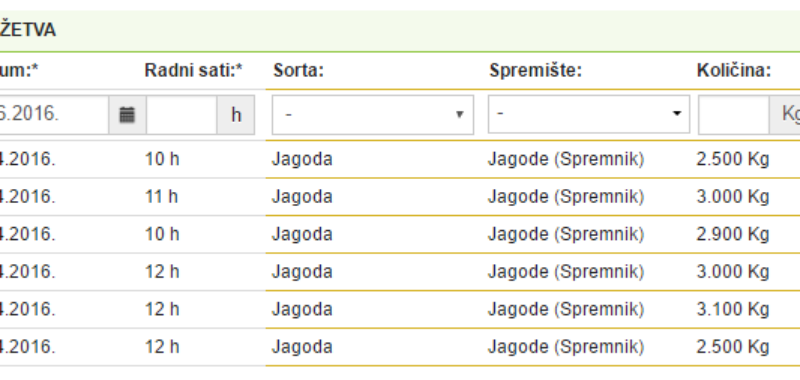Click Jagode (Spremnik) in the last row
The image size is (800, 380).
(x=566, y=347)
